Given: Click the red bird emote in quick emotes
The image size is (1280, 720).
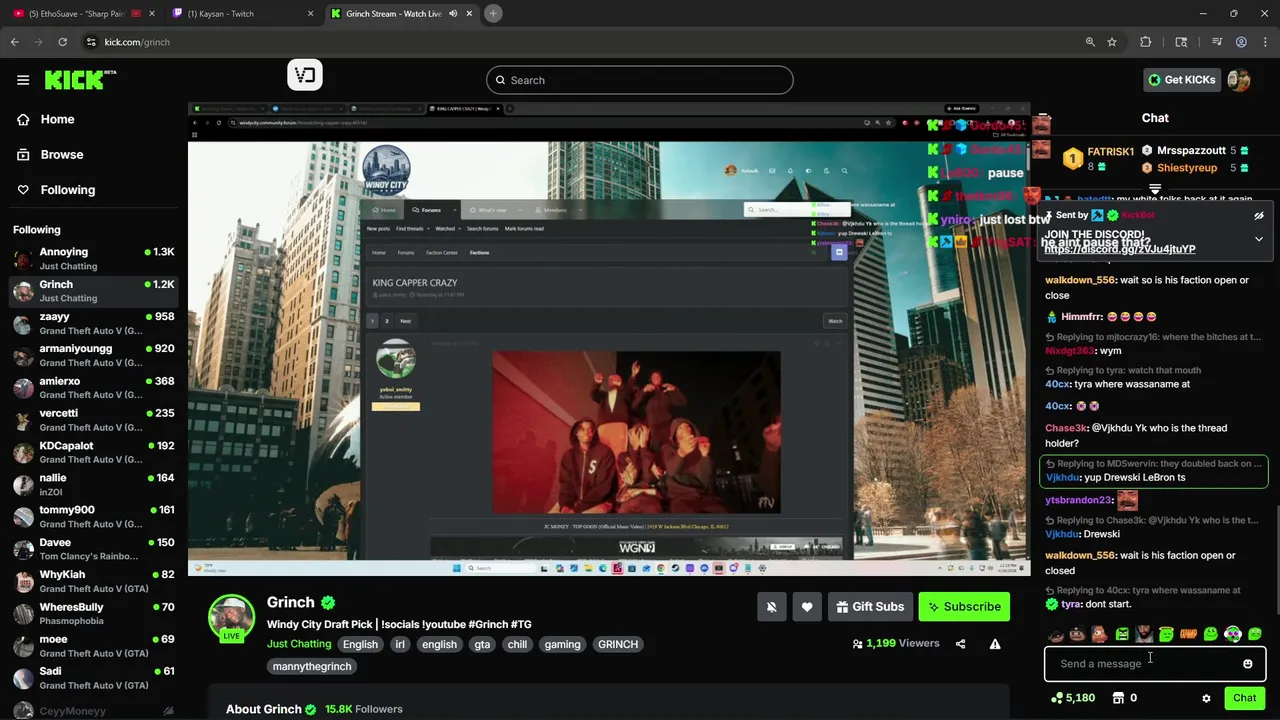Looking at the screenshot, I should coord(1099,634).
